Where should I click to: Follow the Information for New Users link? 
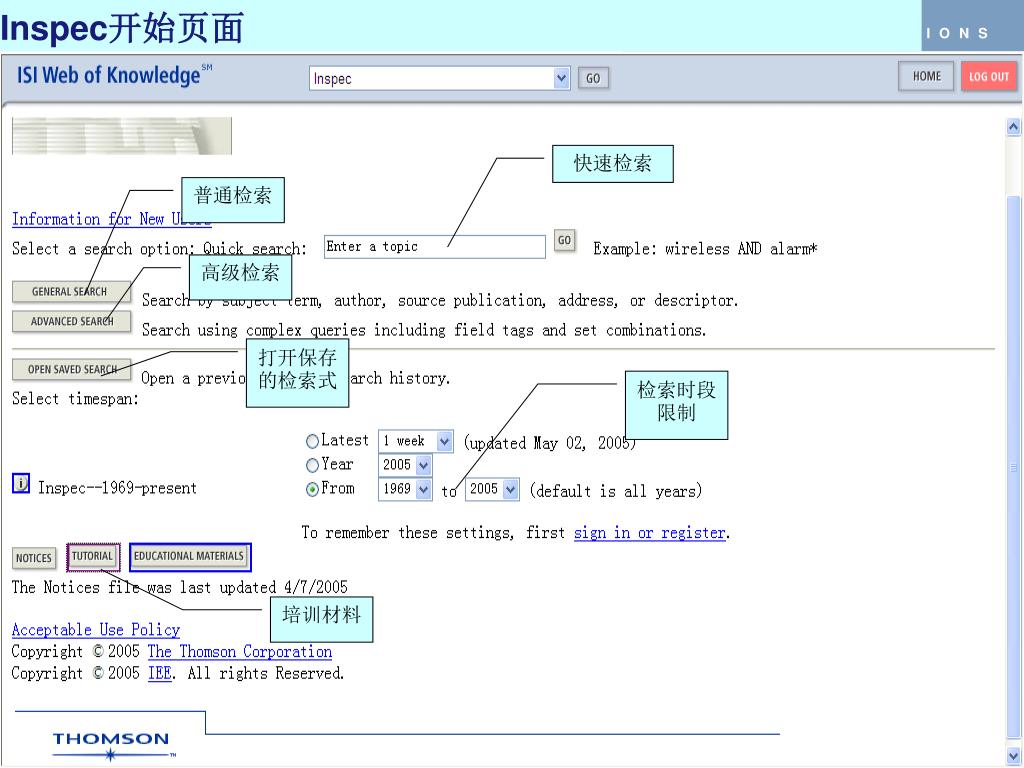[111, 219]
